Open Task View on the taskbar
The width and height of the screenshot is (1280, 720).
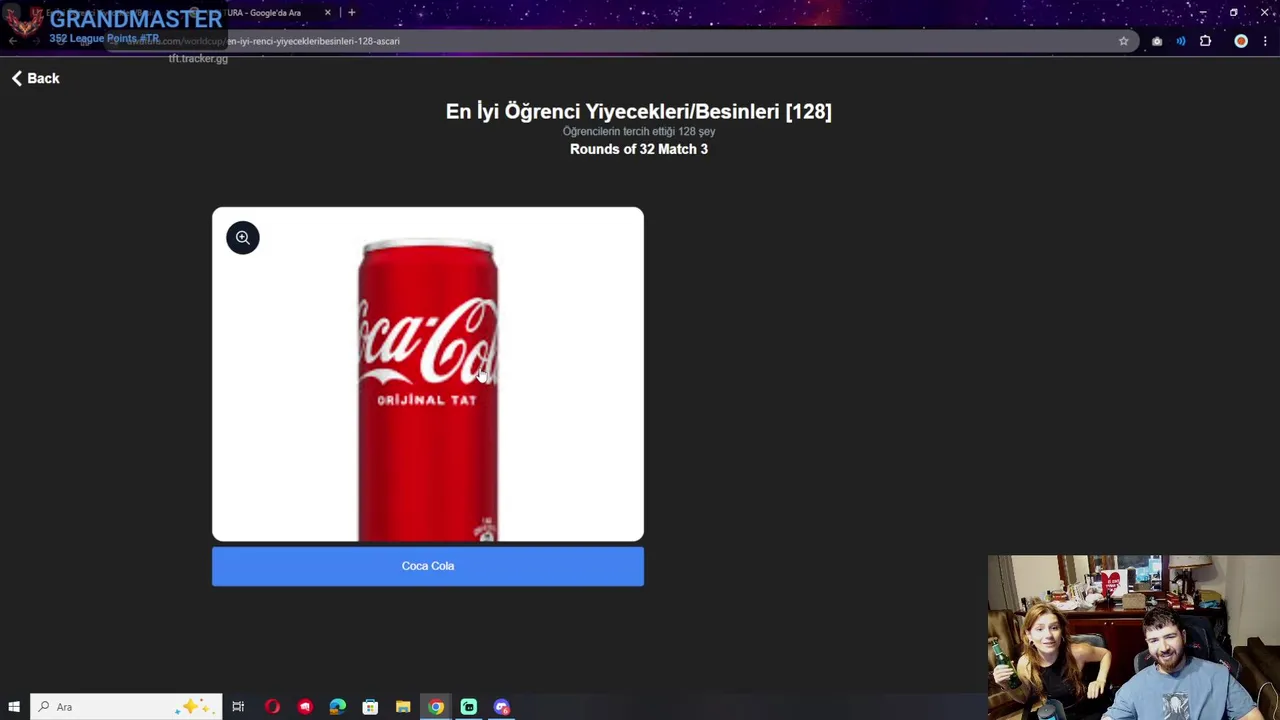(x=238, y=707)
